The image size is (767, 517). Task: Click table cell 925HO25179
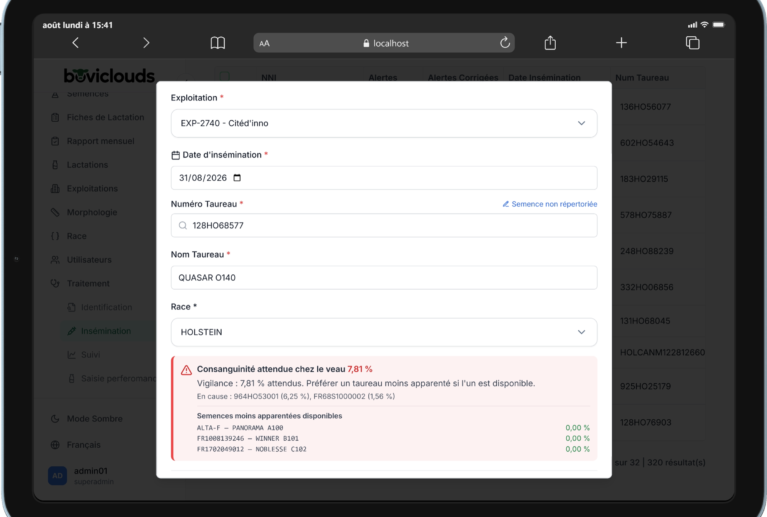645,386
